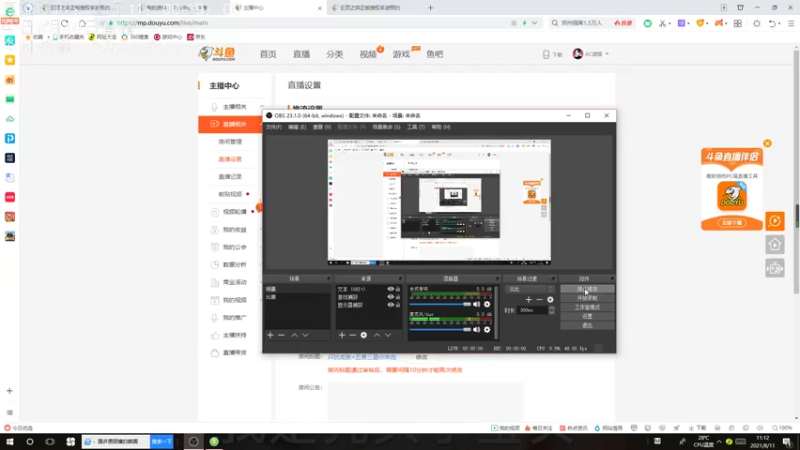Open source properties gear in sources panel
Image resolution: width=800 pixels, height=450 pixels.
(x=364, y=335)
